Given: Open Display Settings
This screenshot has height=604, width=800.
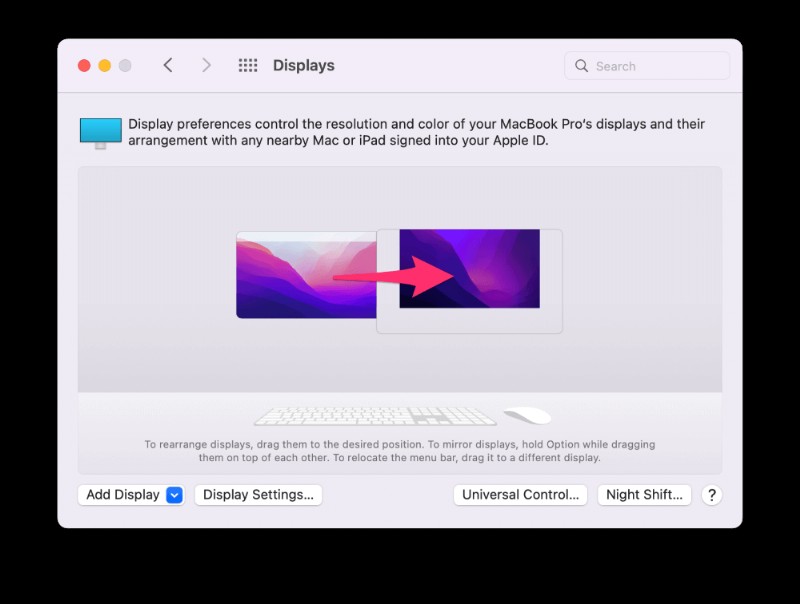Looking at the screenshot, I should tap(258, 494).
